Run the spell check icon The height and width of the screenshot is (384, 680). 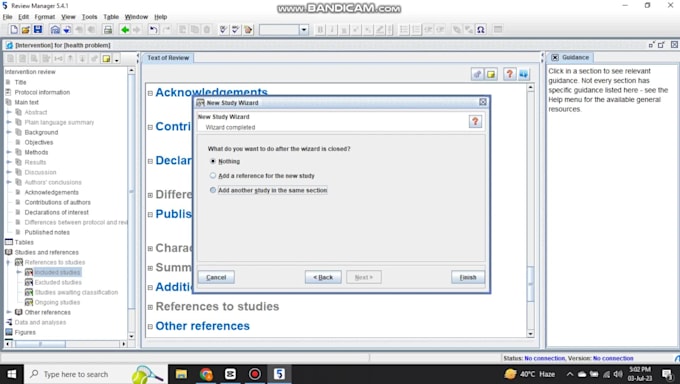[x=223, y=30]
